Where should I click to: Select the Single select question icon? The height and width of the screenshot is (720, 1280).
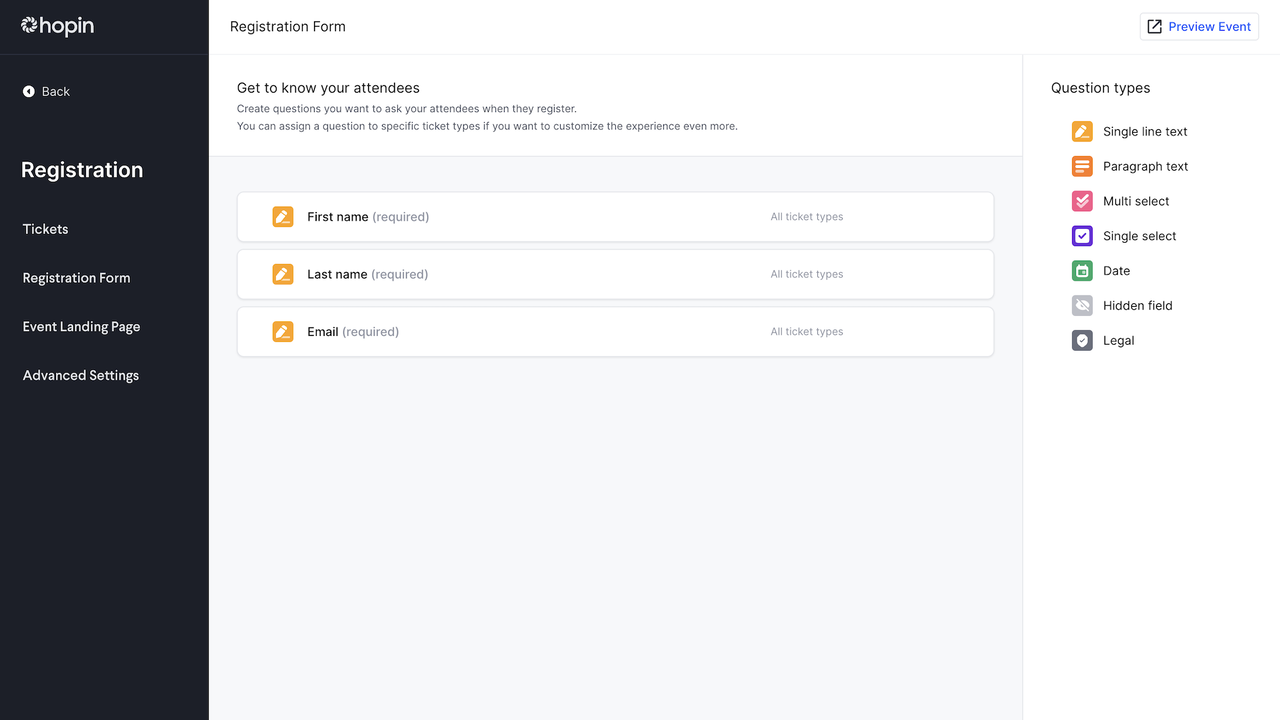point(1082,236)
